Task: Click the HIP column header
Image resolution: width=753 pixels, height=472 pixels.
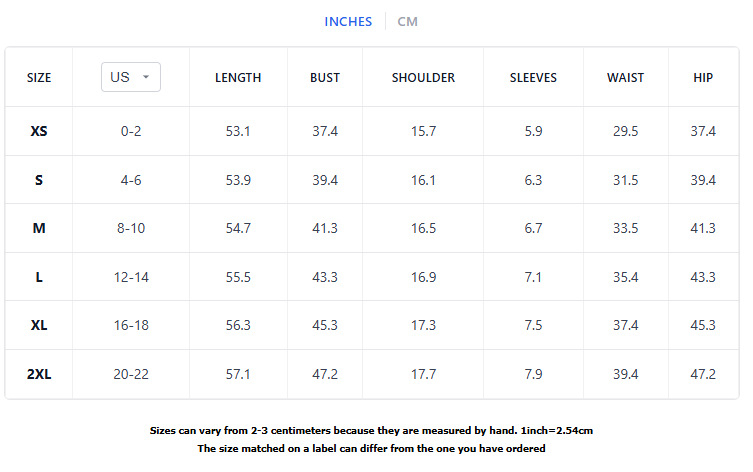Action: coord(703,78)
